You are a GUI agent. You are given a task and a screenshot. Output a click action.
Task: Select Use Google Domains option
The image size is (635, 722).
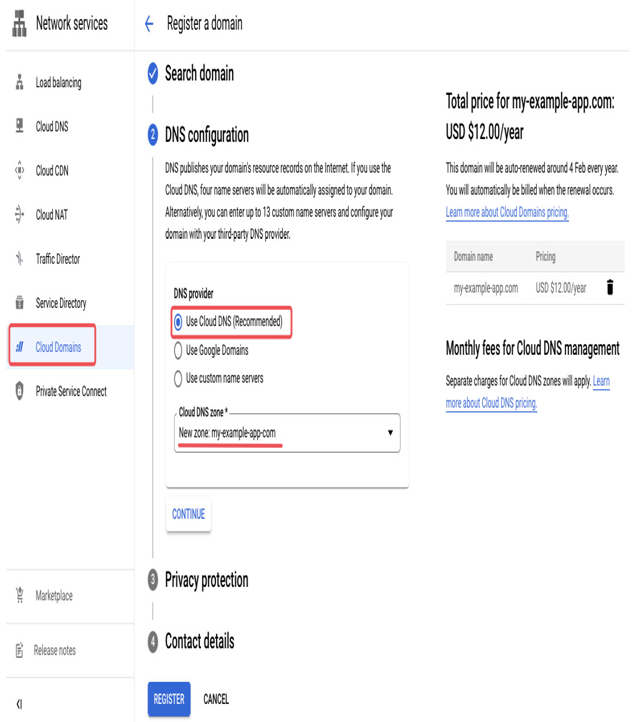[178, 350]
